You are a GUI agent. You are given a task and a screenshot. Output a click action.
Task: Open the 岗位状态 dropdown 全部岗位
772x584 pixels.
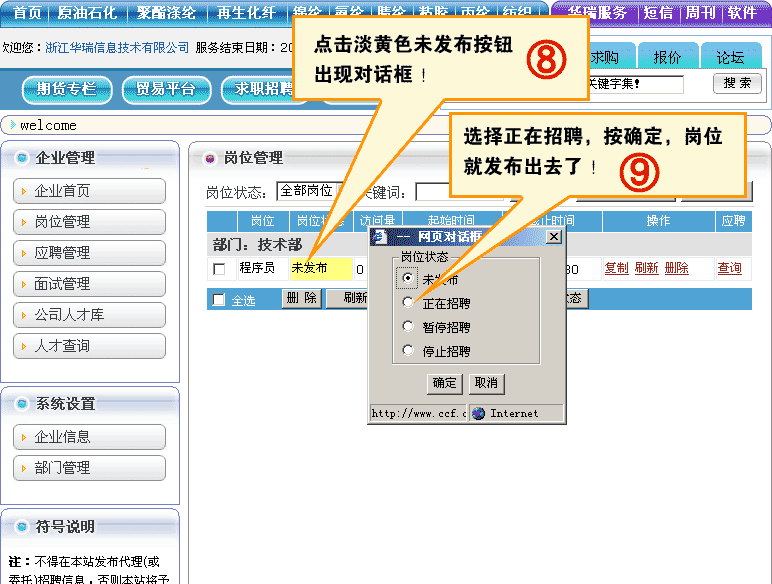point(307,191)
